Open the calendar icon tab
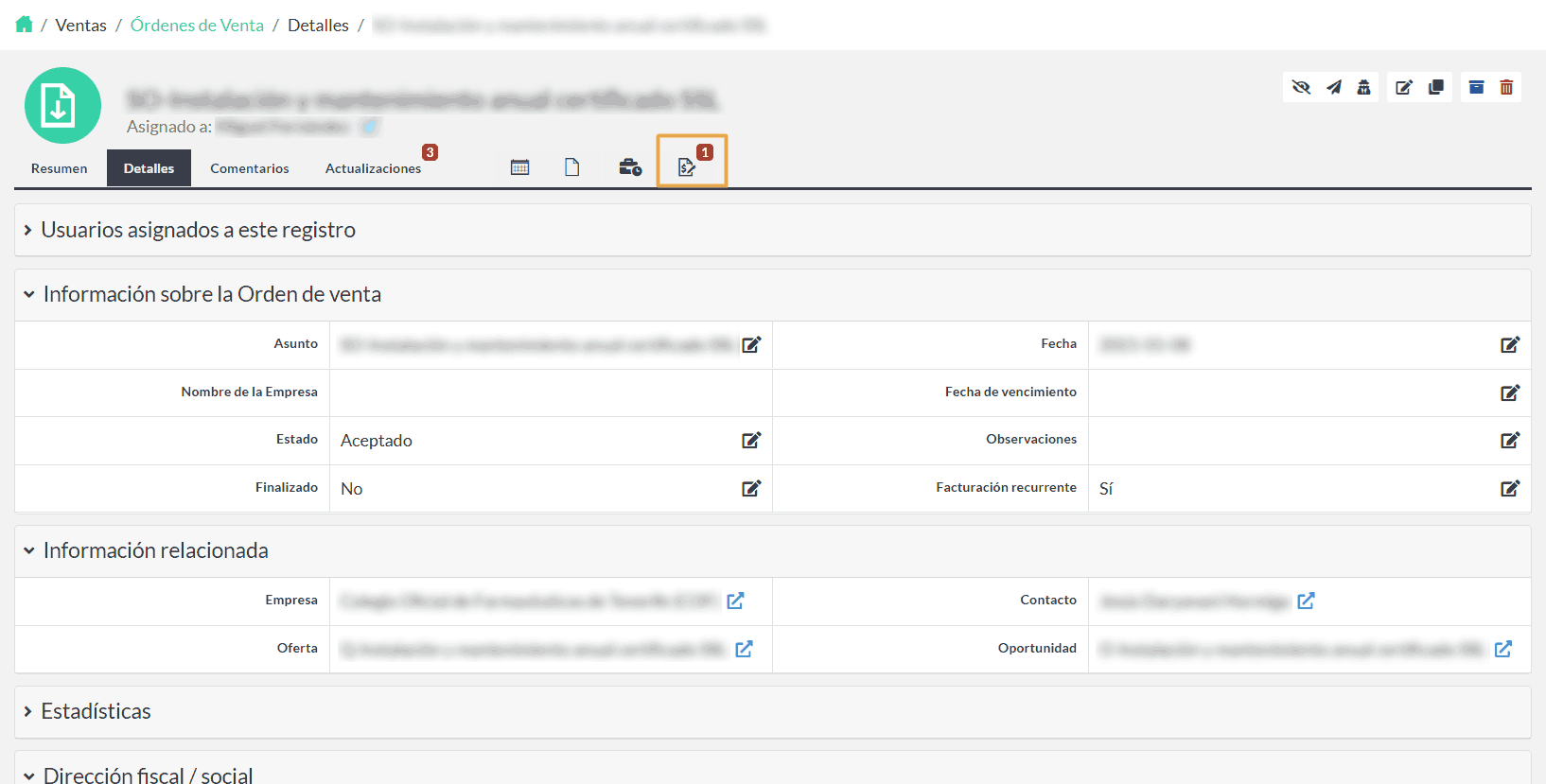The width and height of the screenshot is (1546, 784). pyautogui.click(x=519, y=167)
